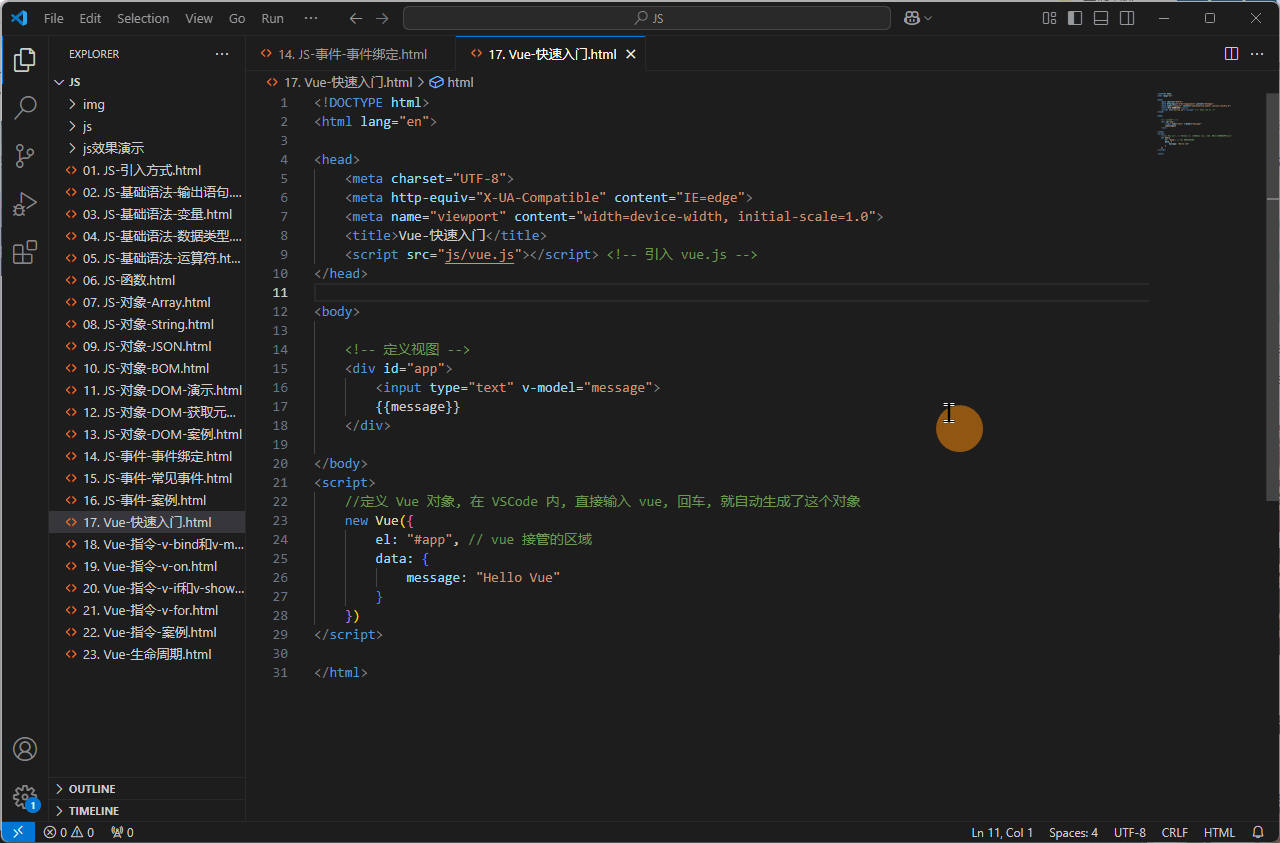The width and height of the screenshot is (1280, 843).
Task: Expand the OUTLINE section
Action: (x=92, y=789)
